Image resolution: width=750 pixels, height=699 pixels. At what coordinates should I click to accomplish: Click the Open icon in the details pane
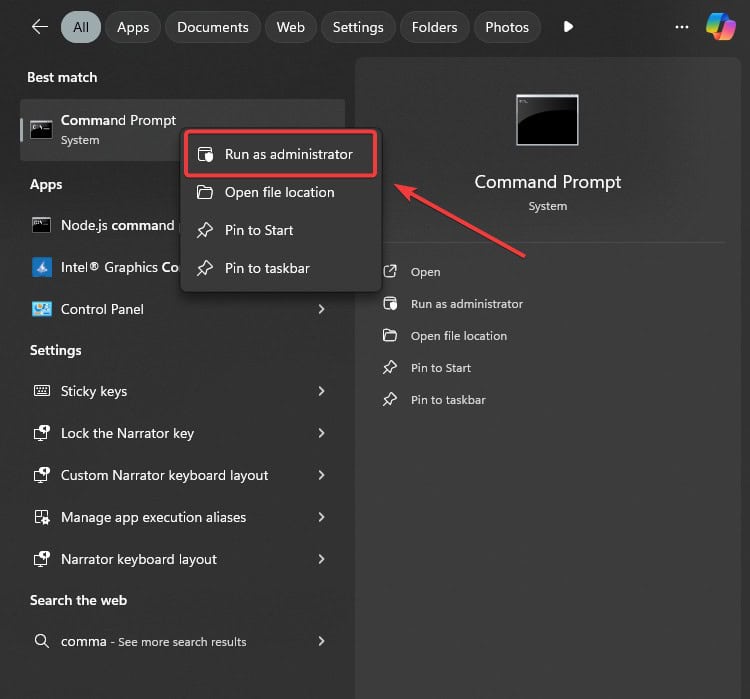[x=390, y=271]
